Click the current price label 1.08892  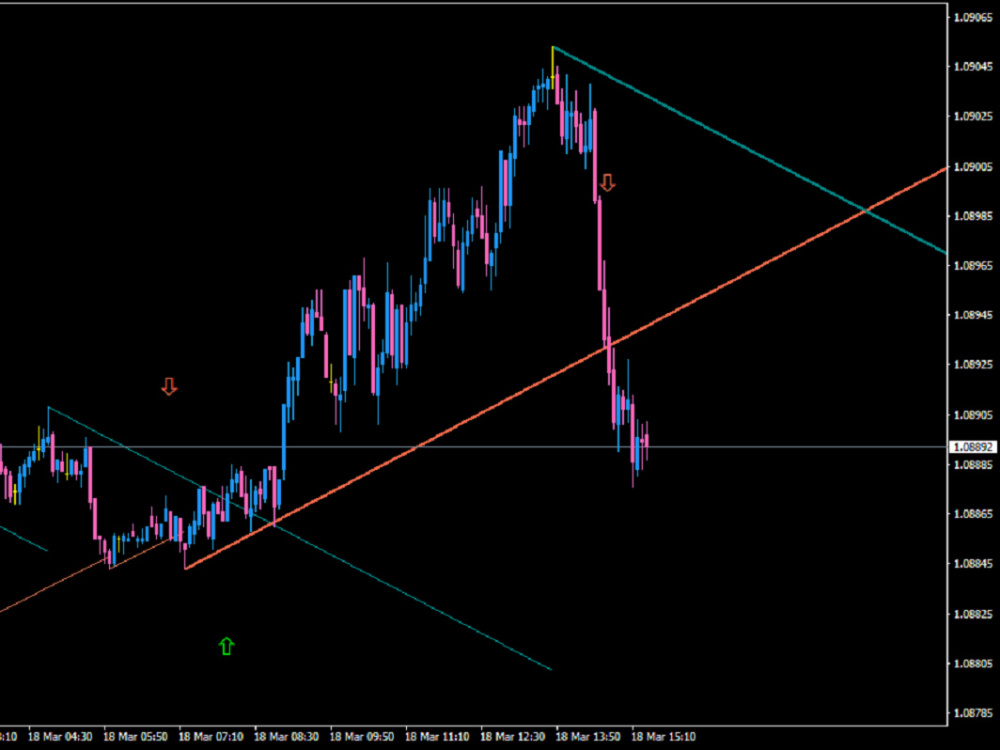pyautogui.click(x=973, y=447)
